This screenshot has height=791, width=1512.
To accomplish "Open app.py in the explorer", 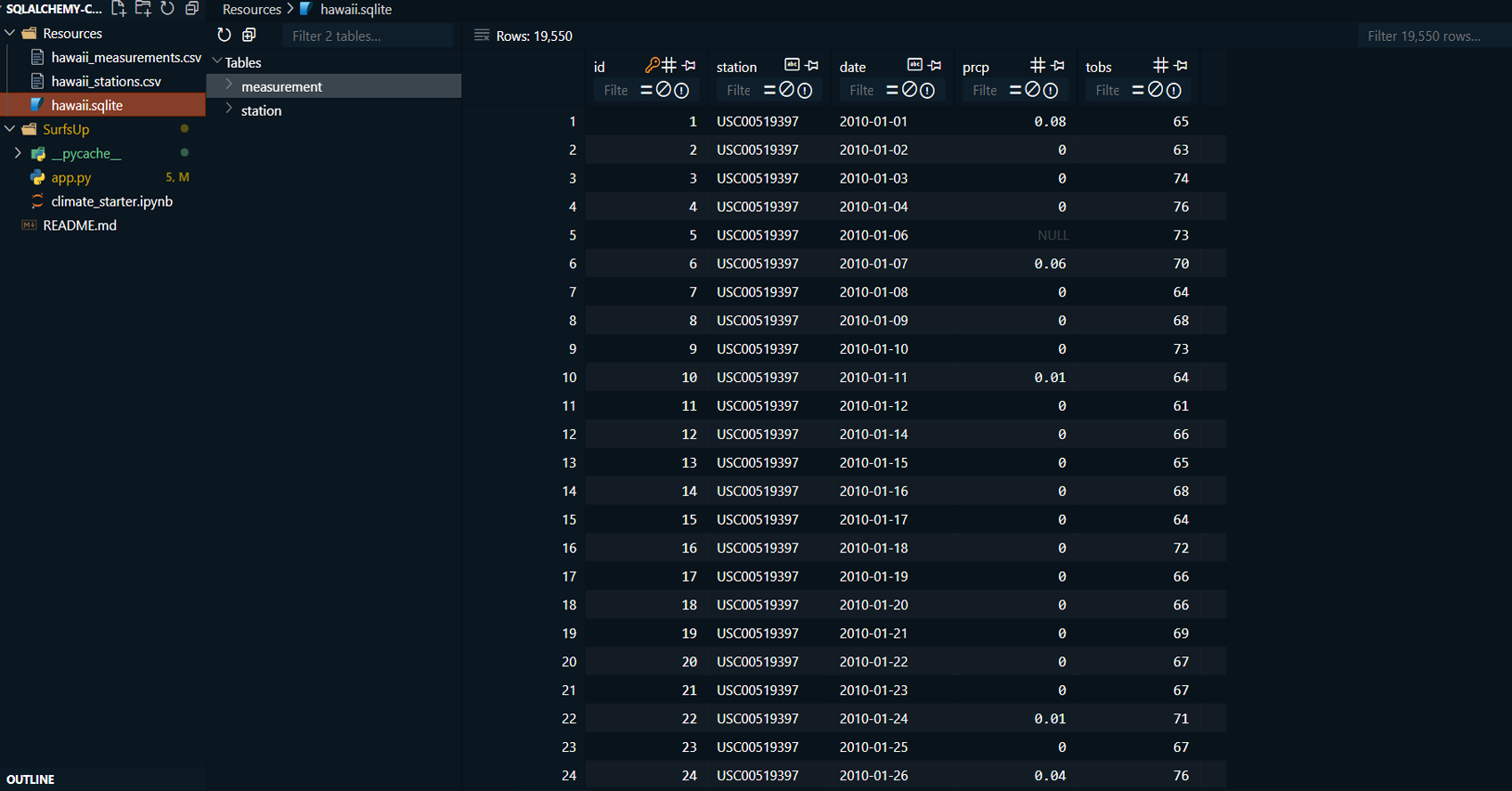I will coord(71,177).
